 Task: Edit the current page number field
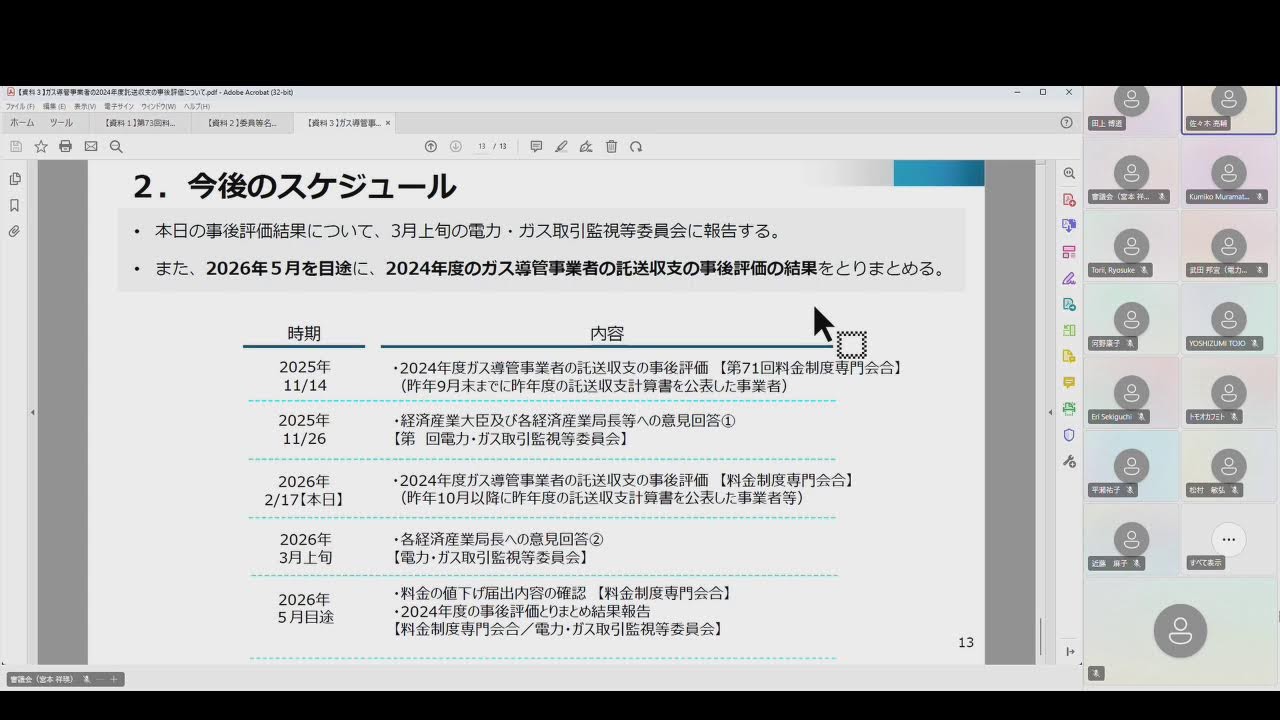tap(481, 146)
